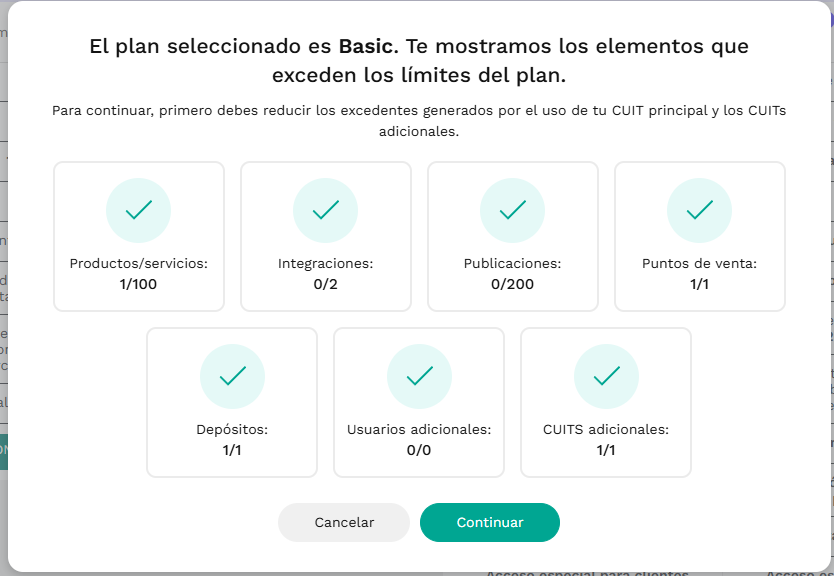Click the Productos/servicios checkmark icon
The height and width of the screenshot is (576, 834).
[139, 210]
